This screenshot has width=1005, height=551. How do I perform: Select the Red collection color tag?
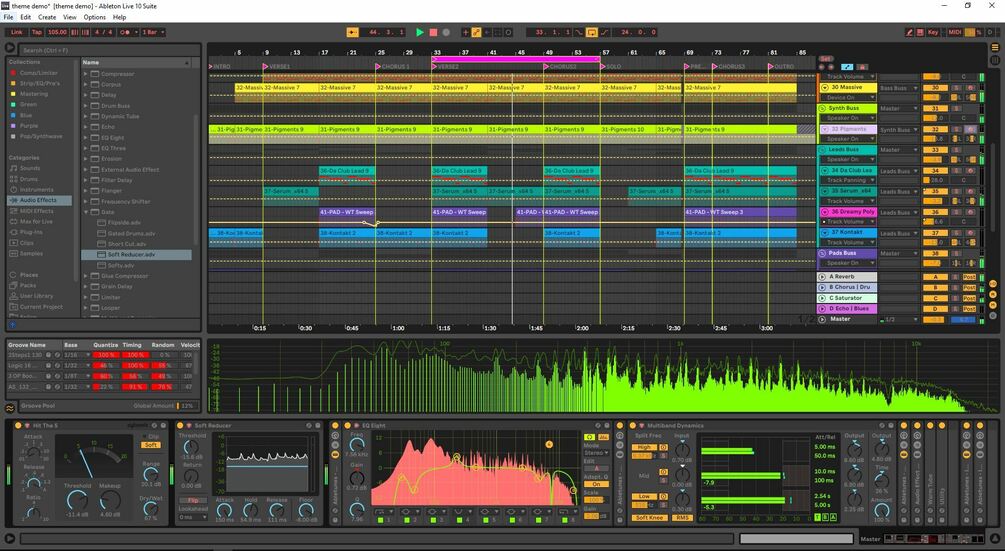[13, 73]
